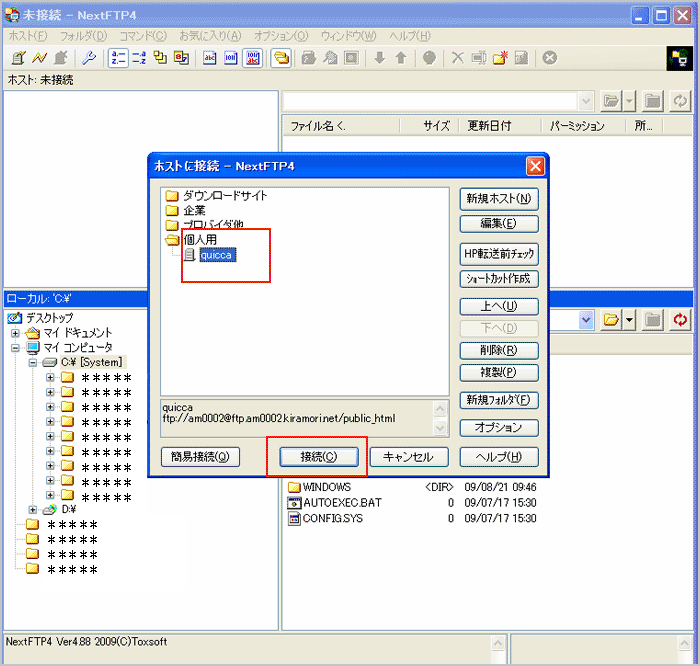
Task: Click the 新規フォルダ(F) button
Action: click(499, 400)
